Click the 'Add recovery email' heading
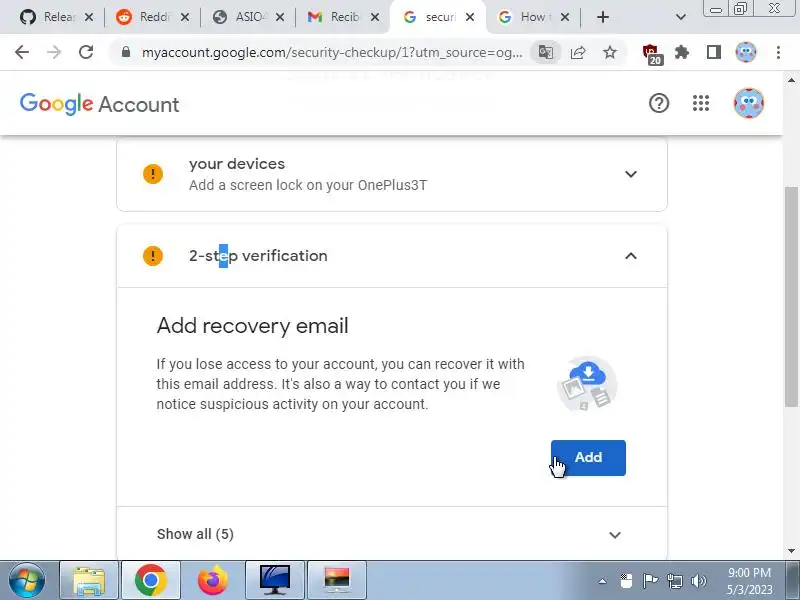The height and width of the screenshot is (600, 800). point(252,326)
